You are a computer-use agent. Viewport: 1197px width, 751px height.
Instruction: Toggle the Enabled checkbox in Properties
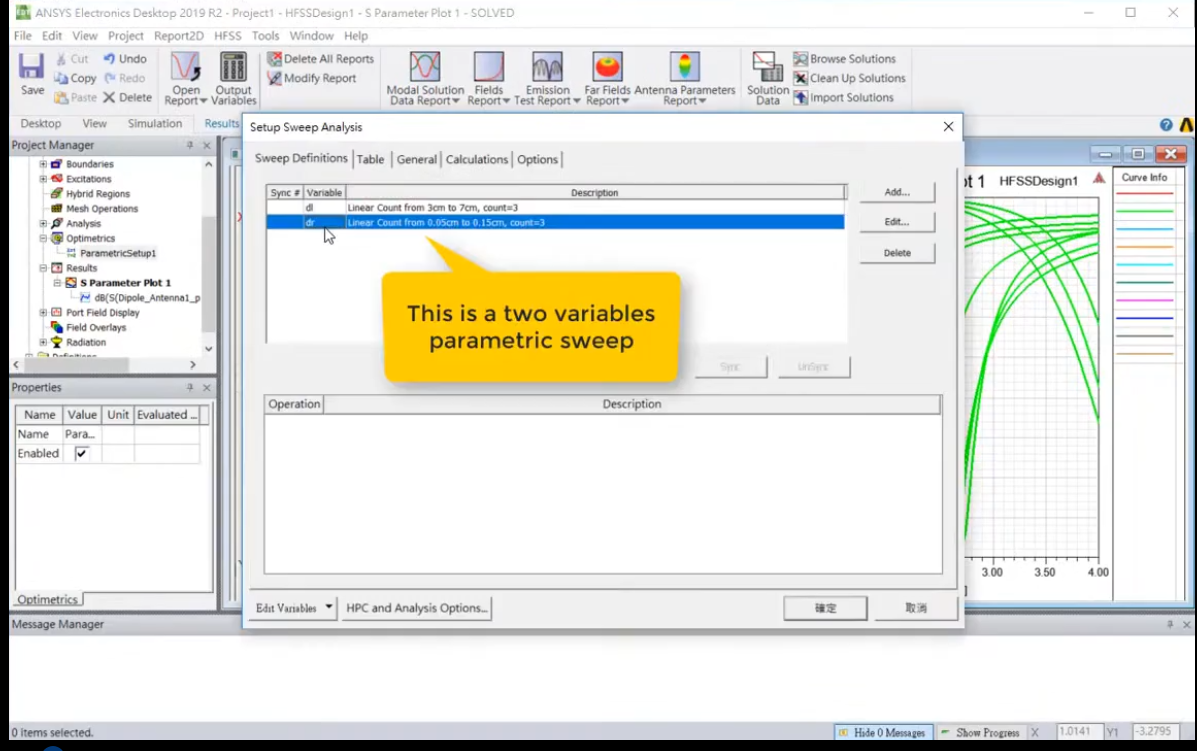(x=81, y=453)
